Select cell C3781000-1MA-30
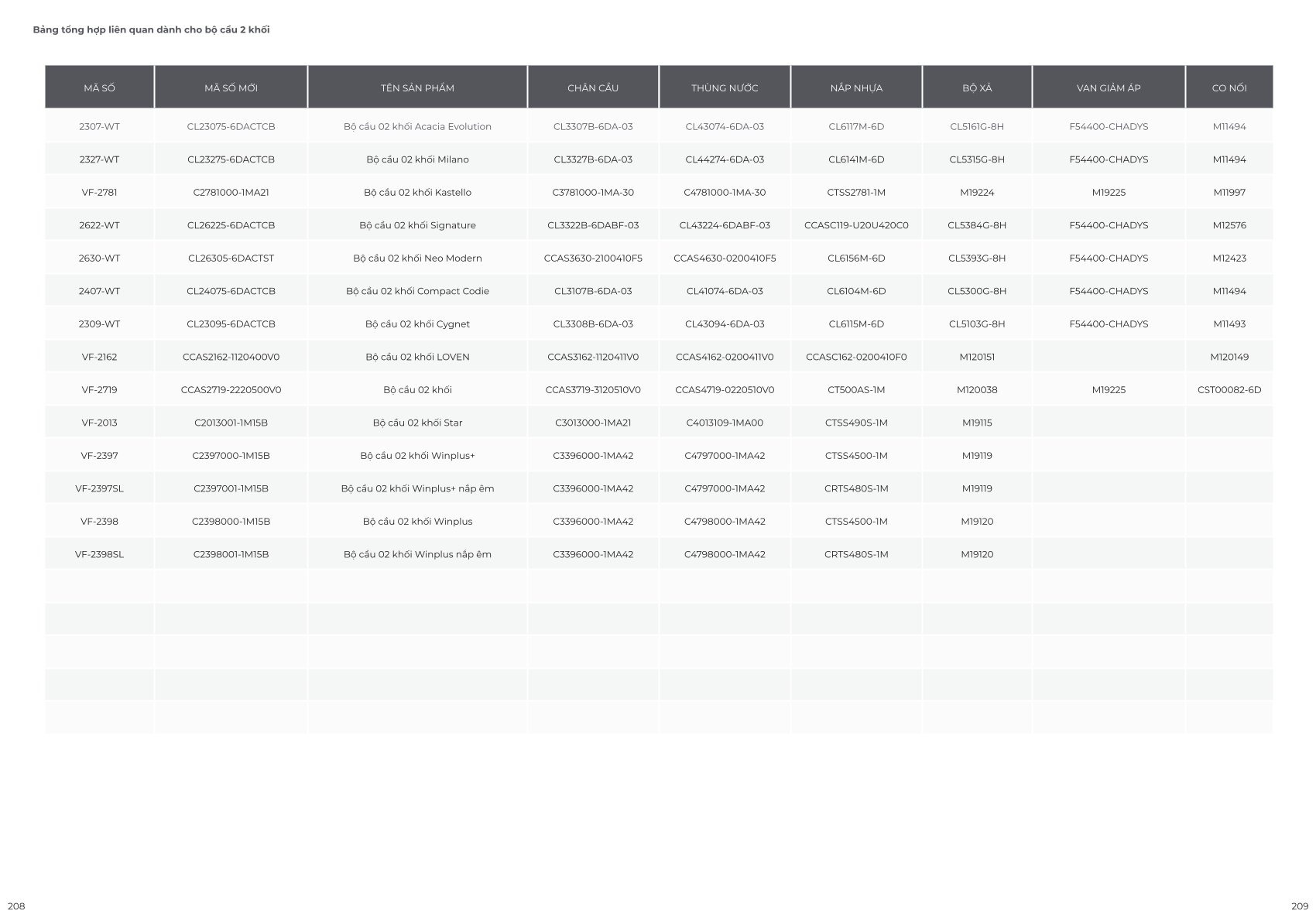The height and width of the screenshot is (921, 1316). [x=593, y=192]
